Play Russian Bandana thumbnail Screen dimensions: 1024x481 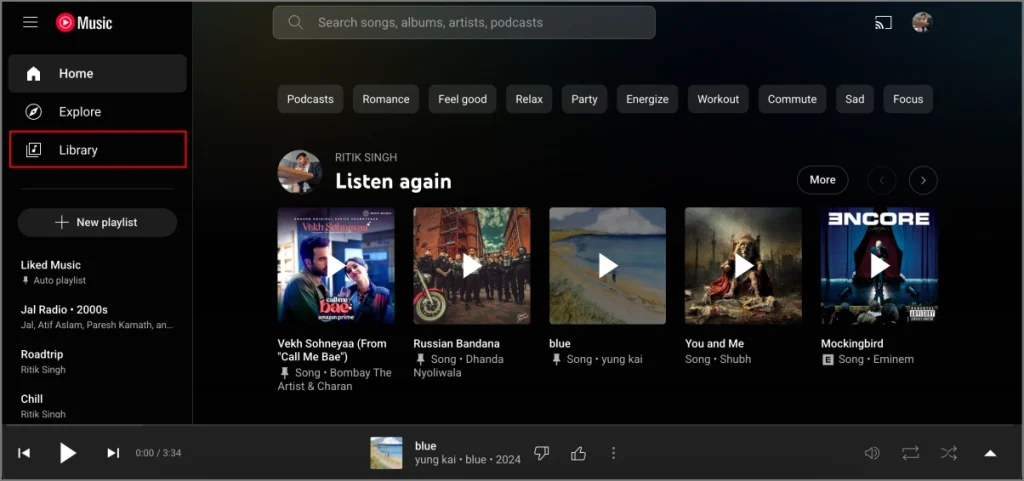pyautogui.click(x=472, y=266)
